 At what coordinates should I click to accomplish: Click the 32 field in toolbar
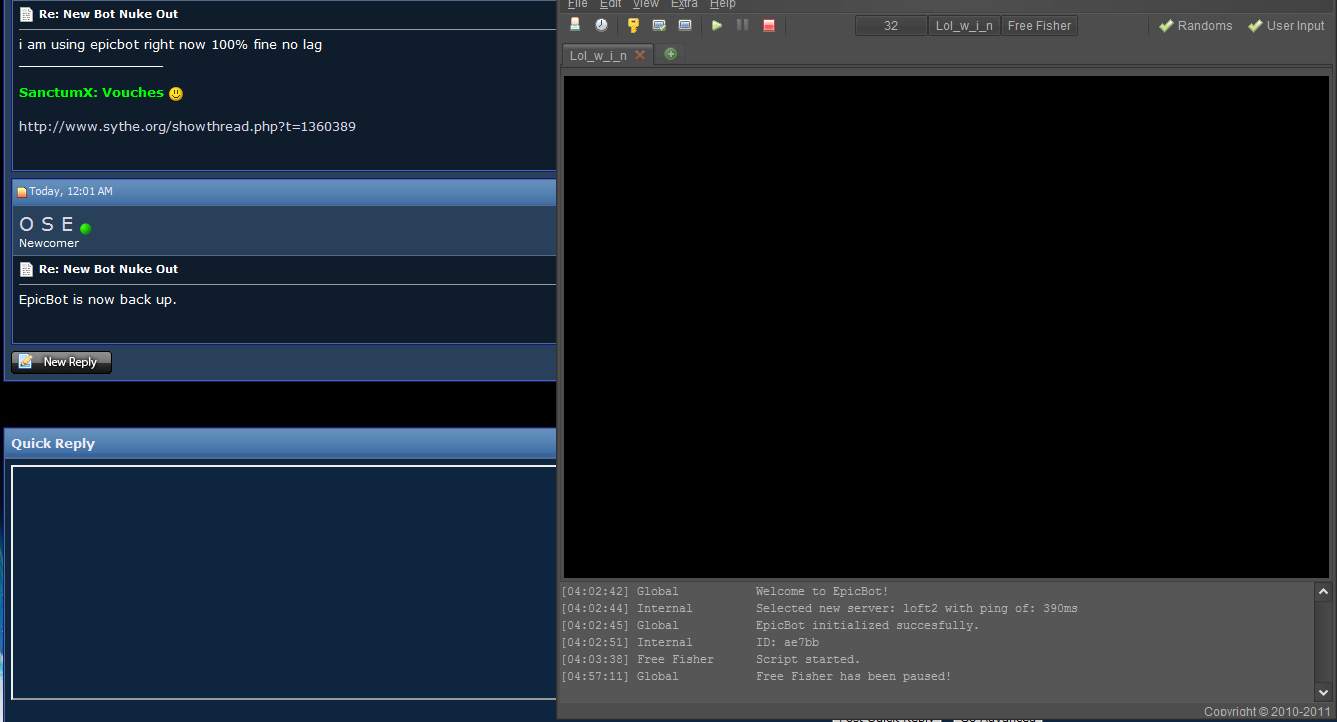(891, 26)
